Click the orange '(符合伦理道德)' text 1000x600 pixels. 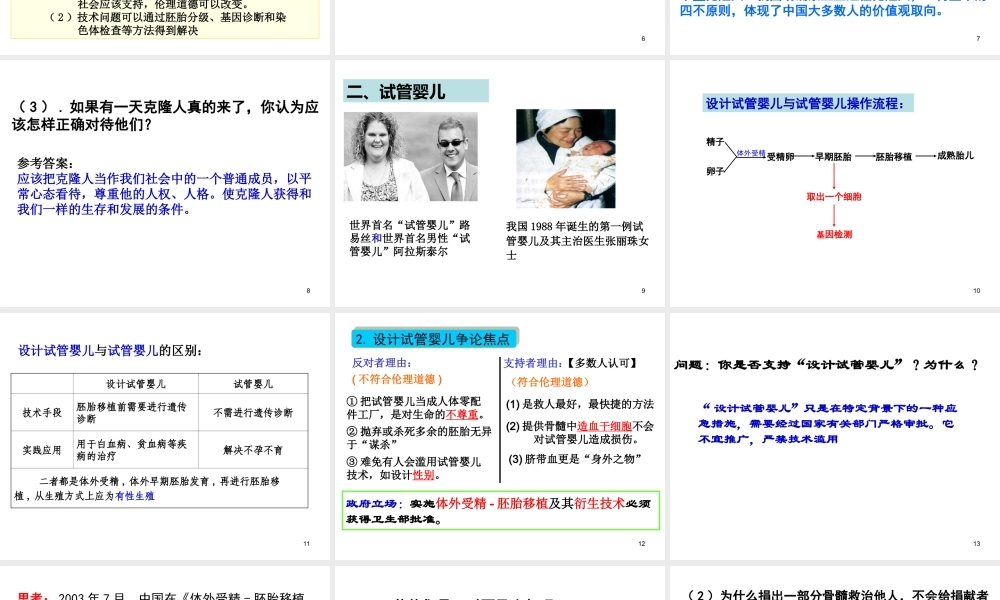click(550, 382)
